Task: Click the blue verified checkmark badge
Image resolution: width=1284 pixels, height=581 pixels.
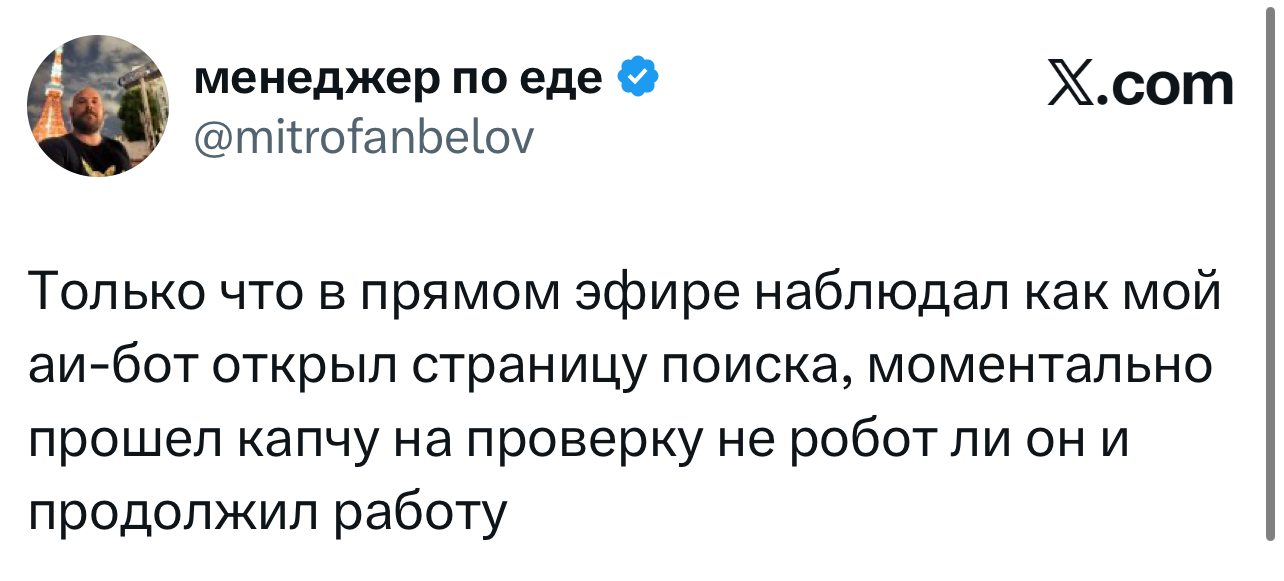Action: [639, 79]
